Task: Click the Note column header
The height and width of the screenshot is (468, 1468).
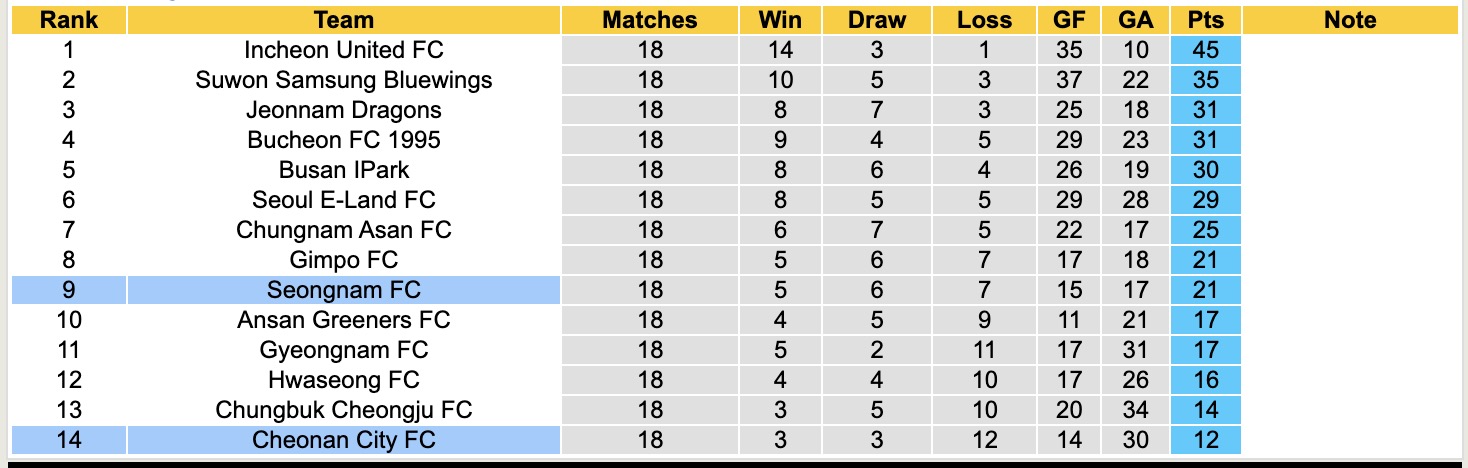Action: pyautogui.click(x=1350, y=20)
